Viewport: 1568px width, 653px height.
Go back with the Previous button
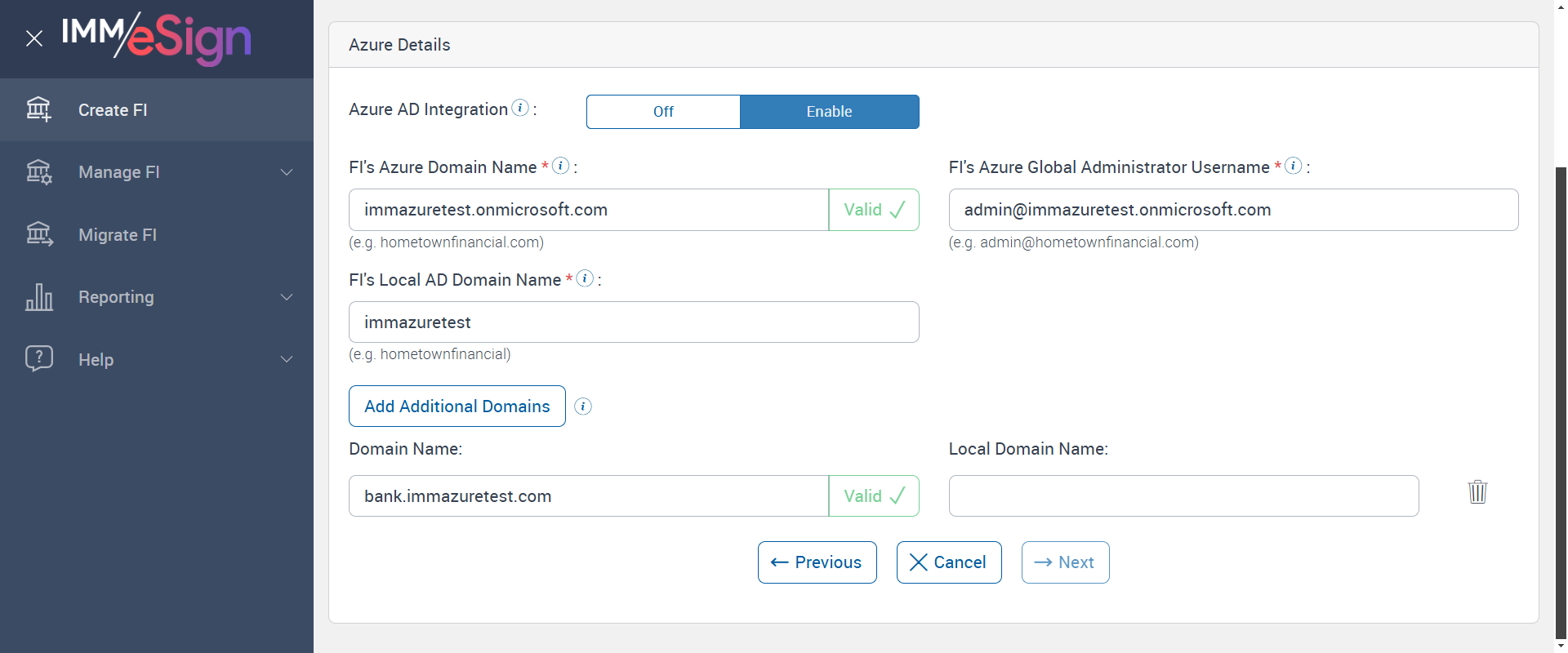817,562
